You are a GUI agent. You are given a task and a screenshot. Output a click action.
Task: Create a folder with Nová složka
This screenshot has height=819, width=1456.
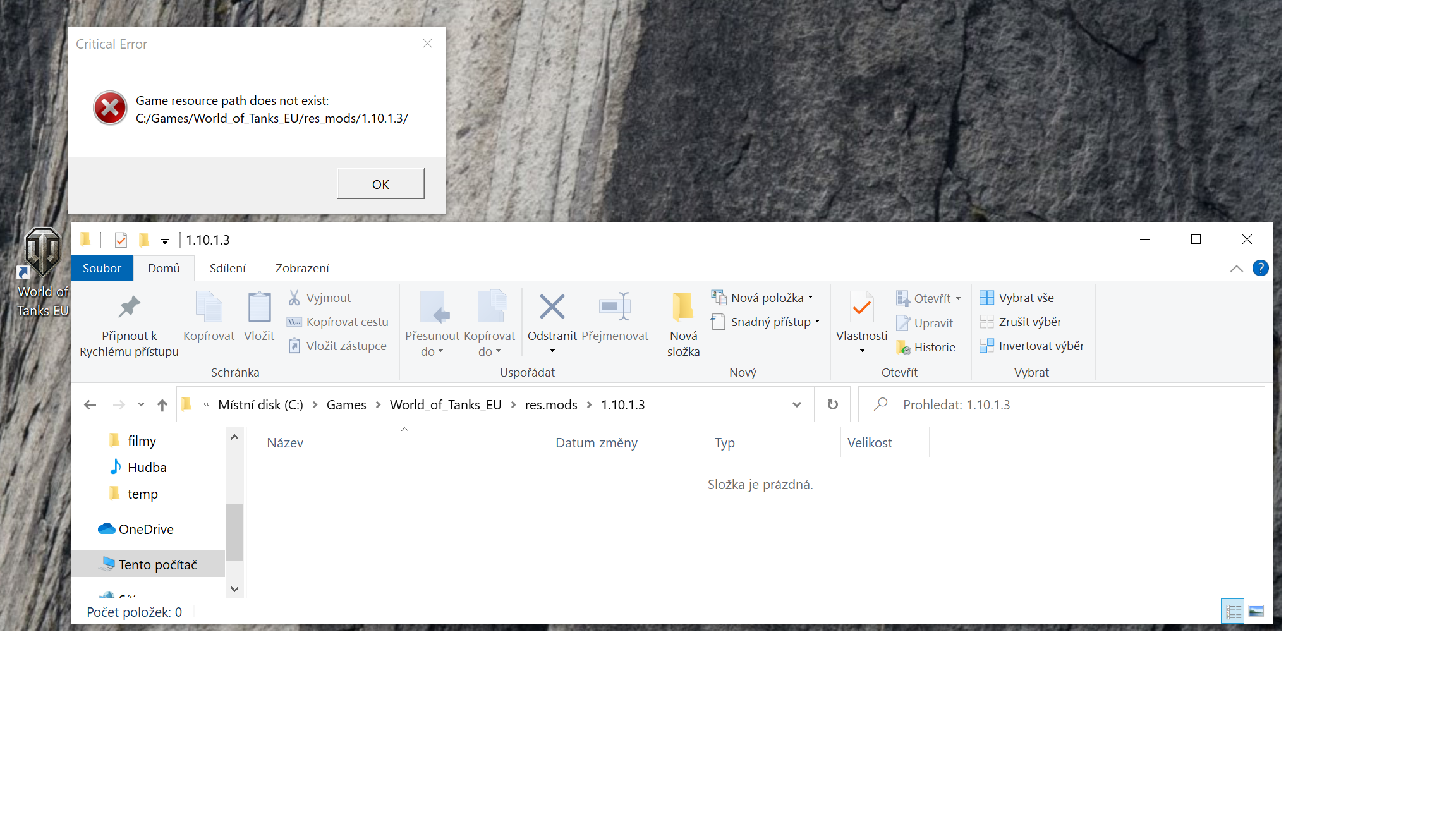pos(683,324)
